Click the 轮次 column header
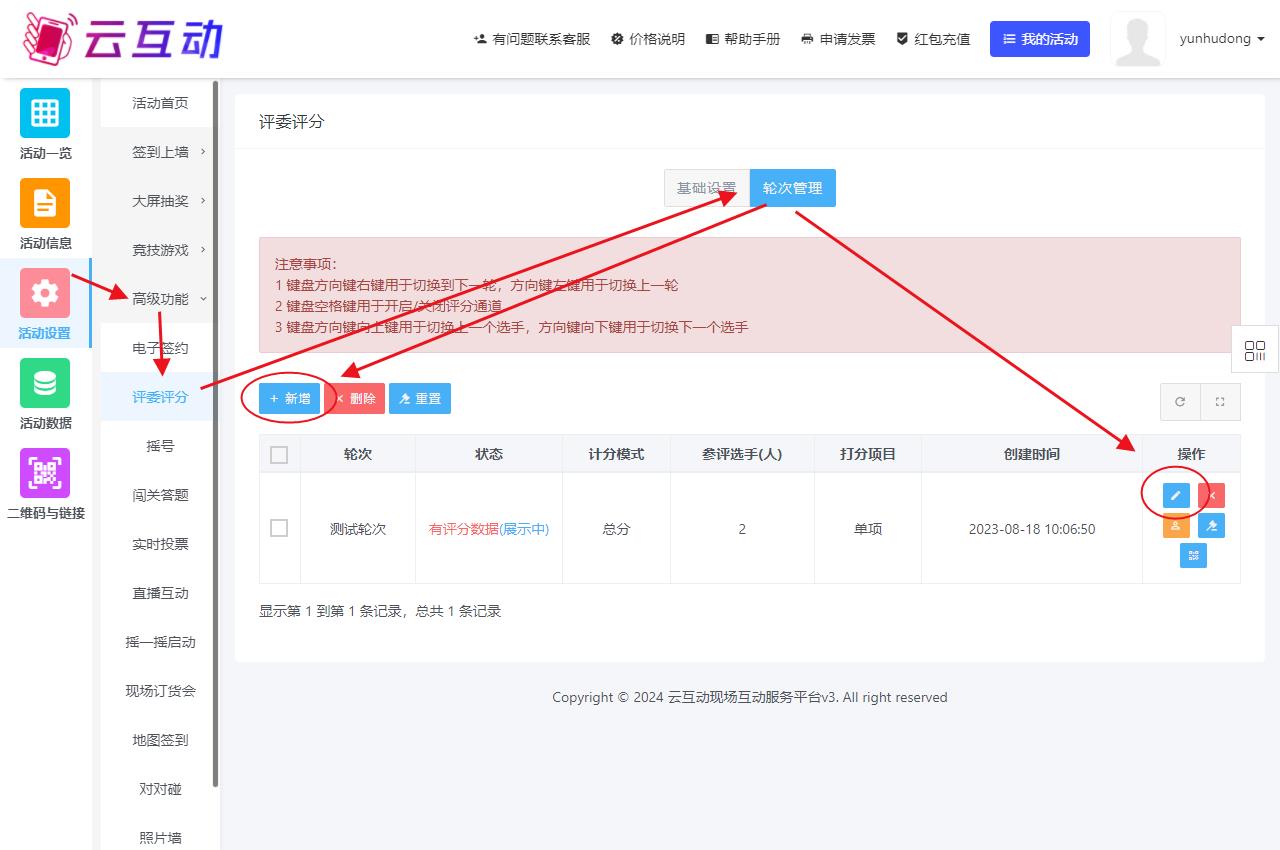The height and width of the screenshot is (850, 1280). [358, 454]
